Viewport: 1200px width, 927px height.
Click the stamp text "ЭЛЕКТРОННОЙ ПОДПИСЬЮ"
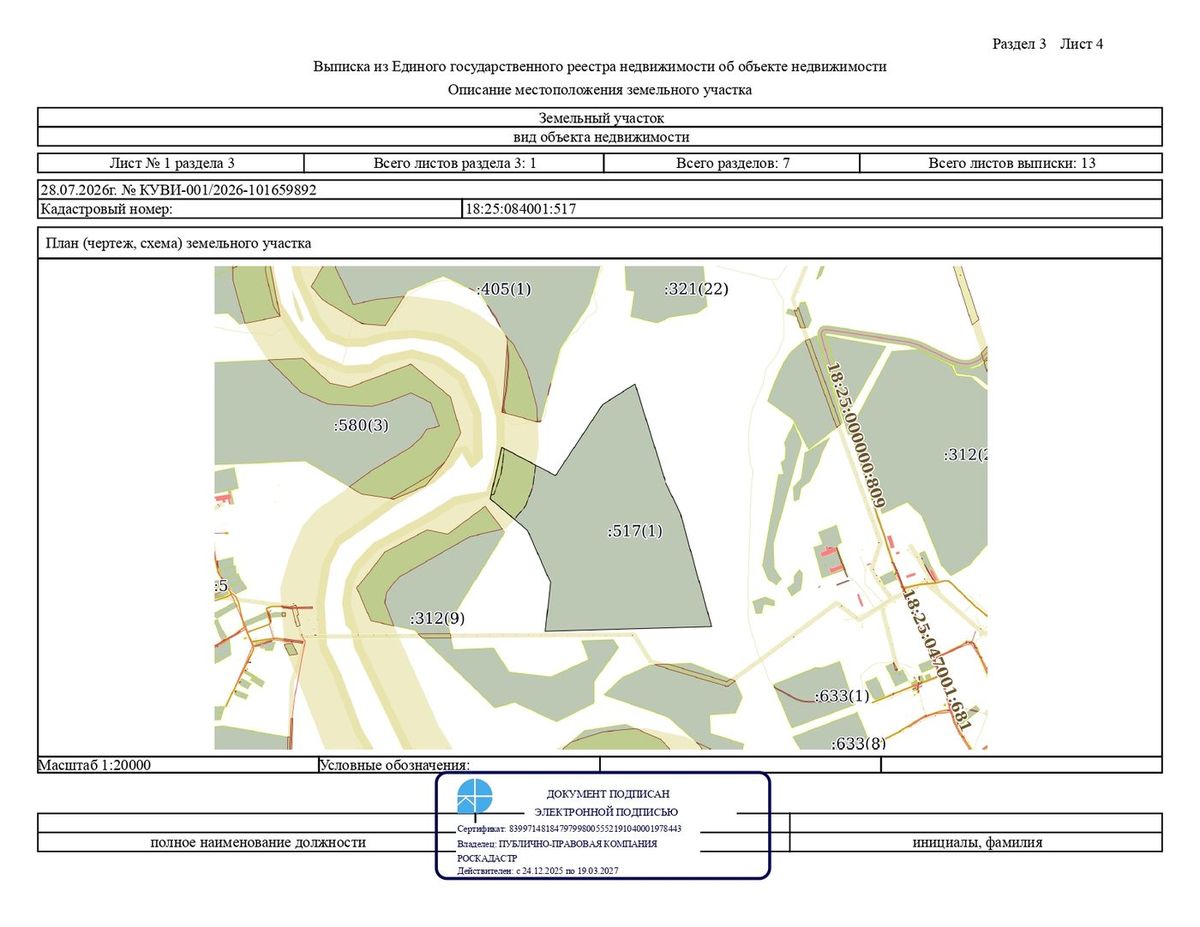(x=606, y=812)
